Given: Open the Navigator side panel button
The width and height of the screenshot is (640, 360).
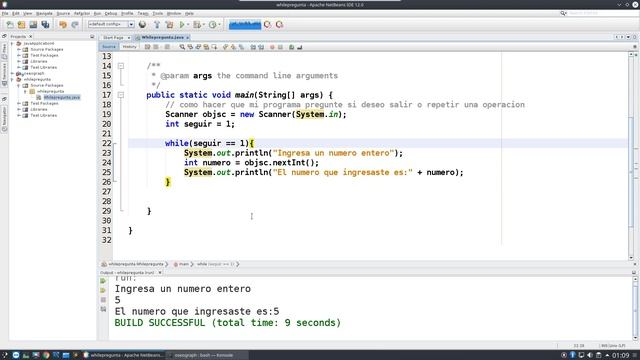Looking at the screenshot, I should pos(4,119).
